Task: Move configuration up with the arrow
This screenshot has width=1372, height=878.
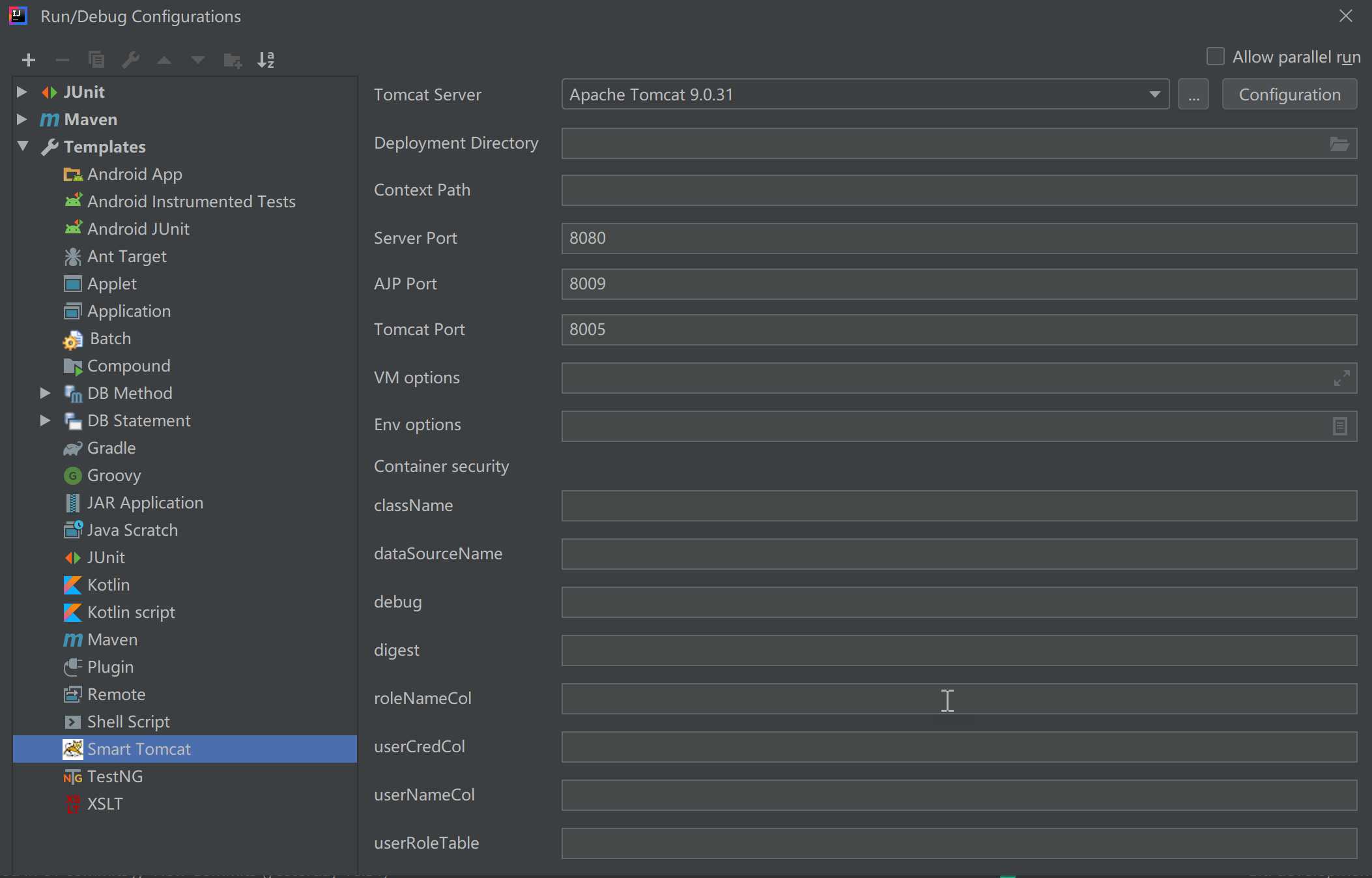Action: (164, 60)
